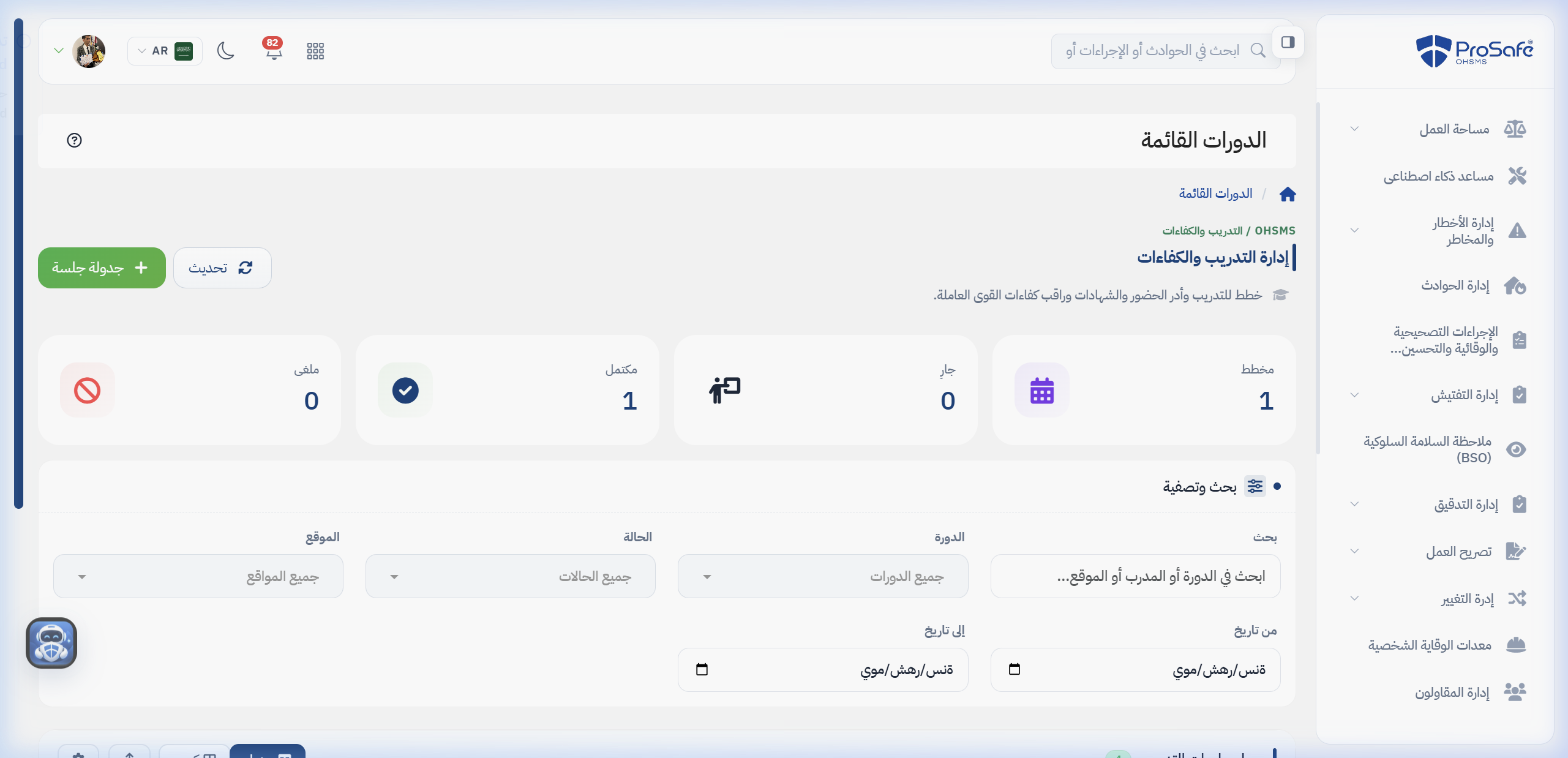Open the notifications bell with 82 badge

pos(274,50)
